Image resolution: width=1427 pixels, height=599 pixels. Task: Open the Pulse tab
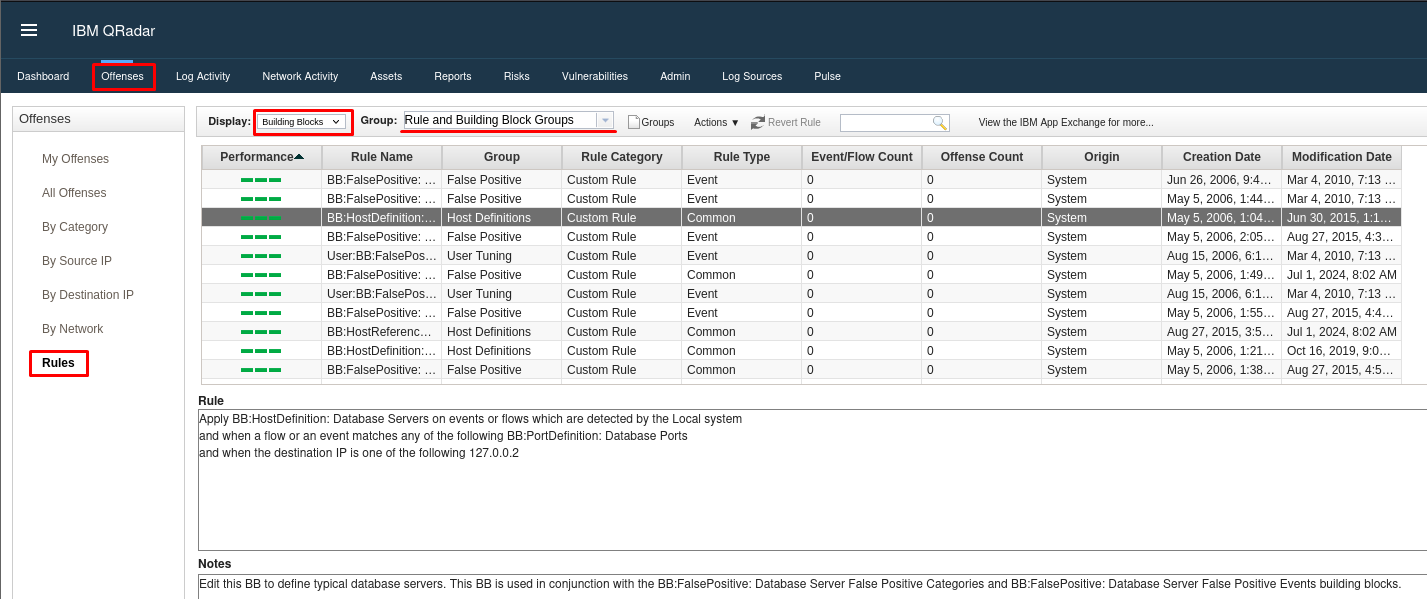click(x=827, y=76)
